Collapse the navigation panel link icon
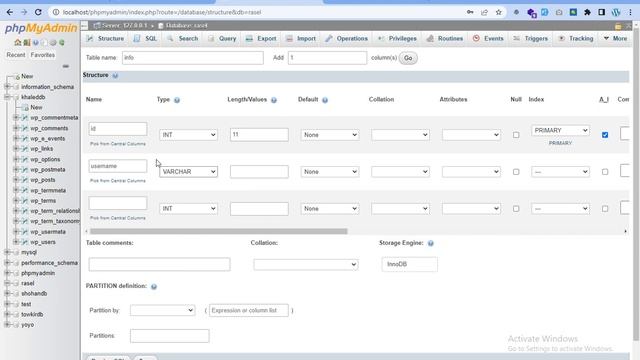The width and height of the screenshot is (640, 360). (65, 66)
